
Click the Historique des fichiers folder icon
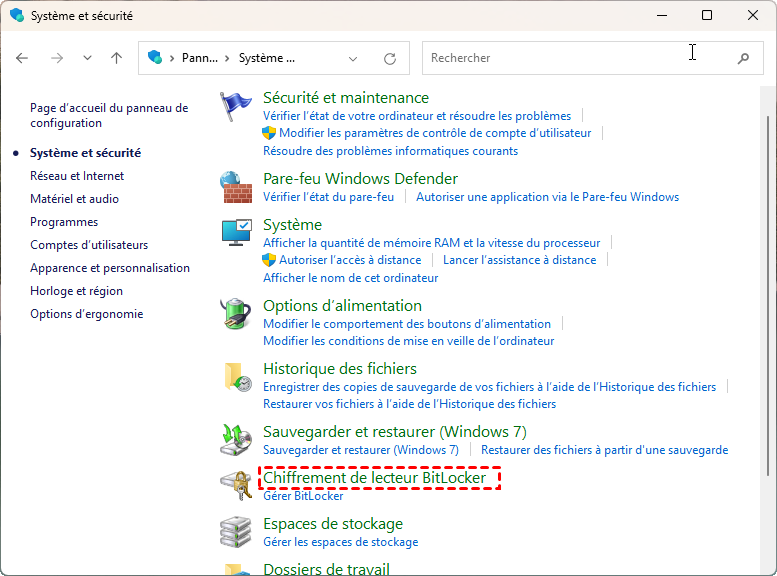[x=238, y=377]
